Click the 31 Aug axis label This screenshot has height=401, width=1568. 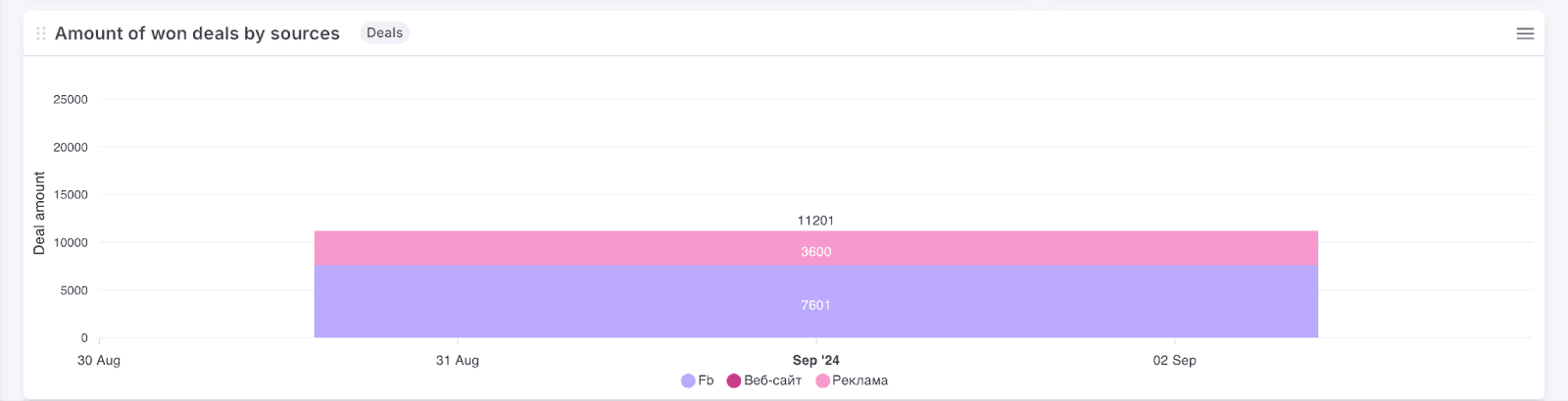point(458,360)
